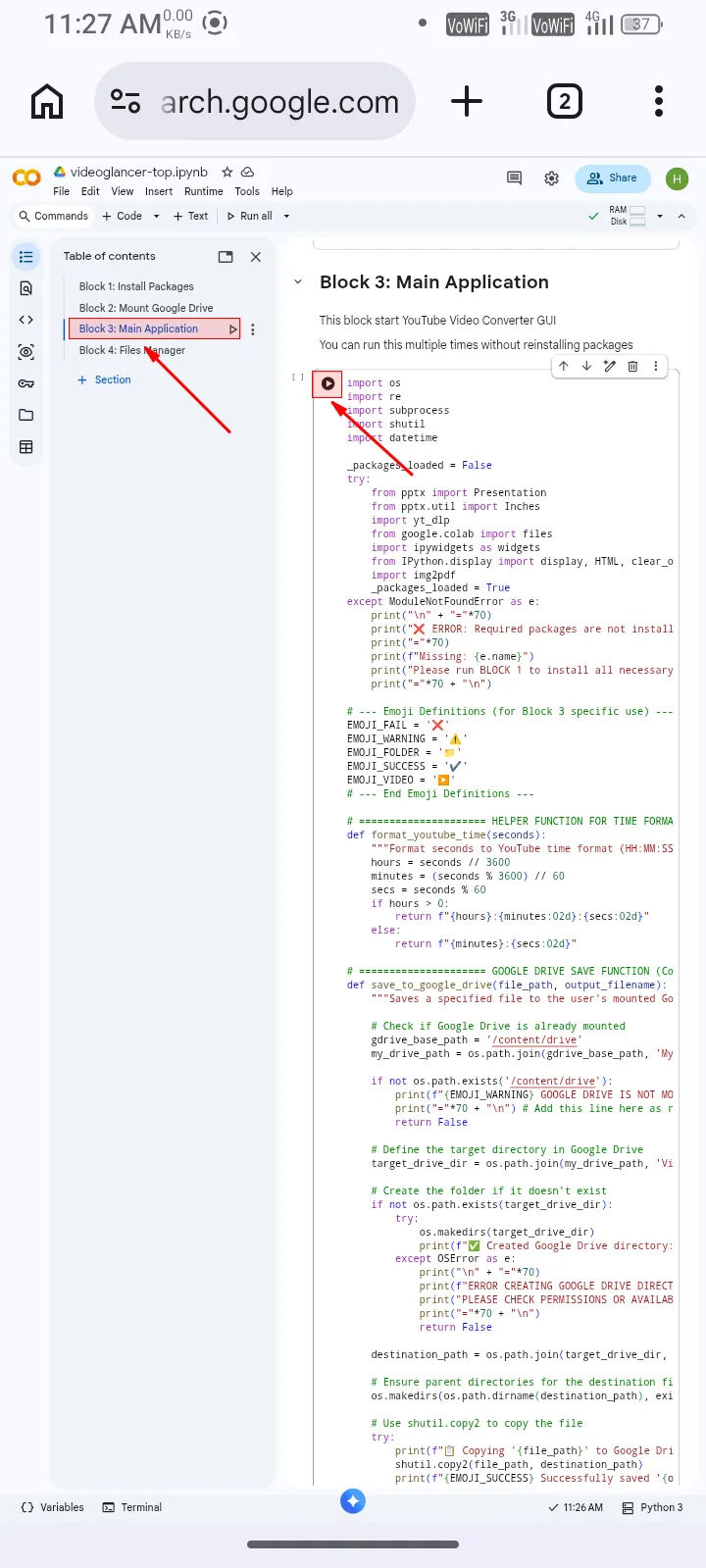Pop out table of contents panel
Viewport: 706px width, 1568px height.
[226, 257]
